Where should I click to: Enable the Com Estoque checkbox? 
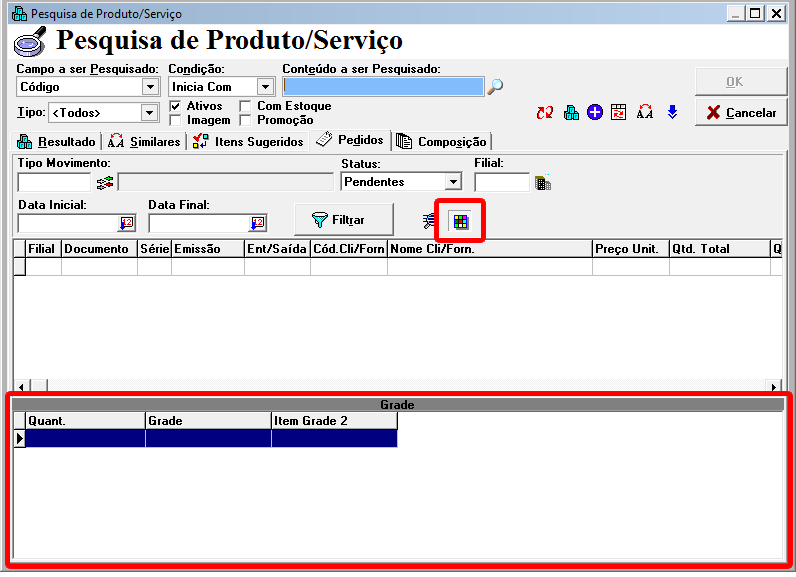coord(246,106)
